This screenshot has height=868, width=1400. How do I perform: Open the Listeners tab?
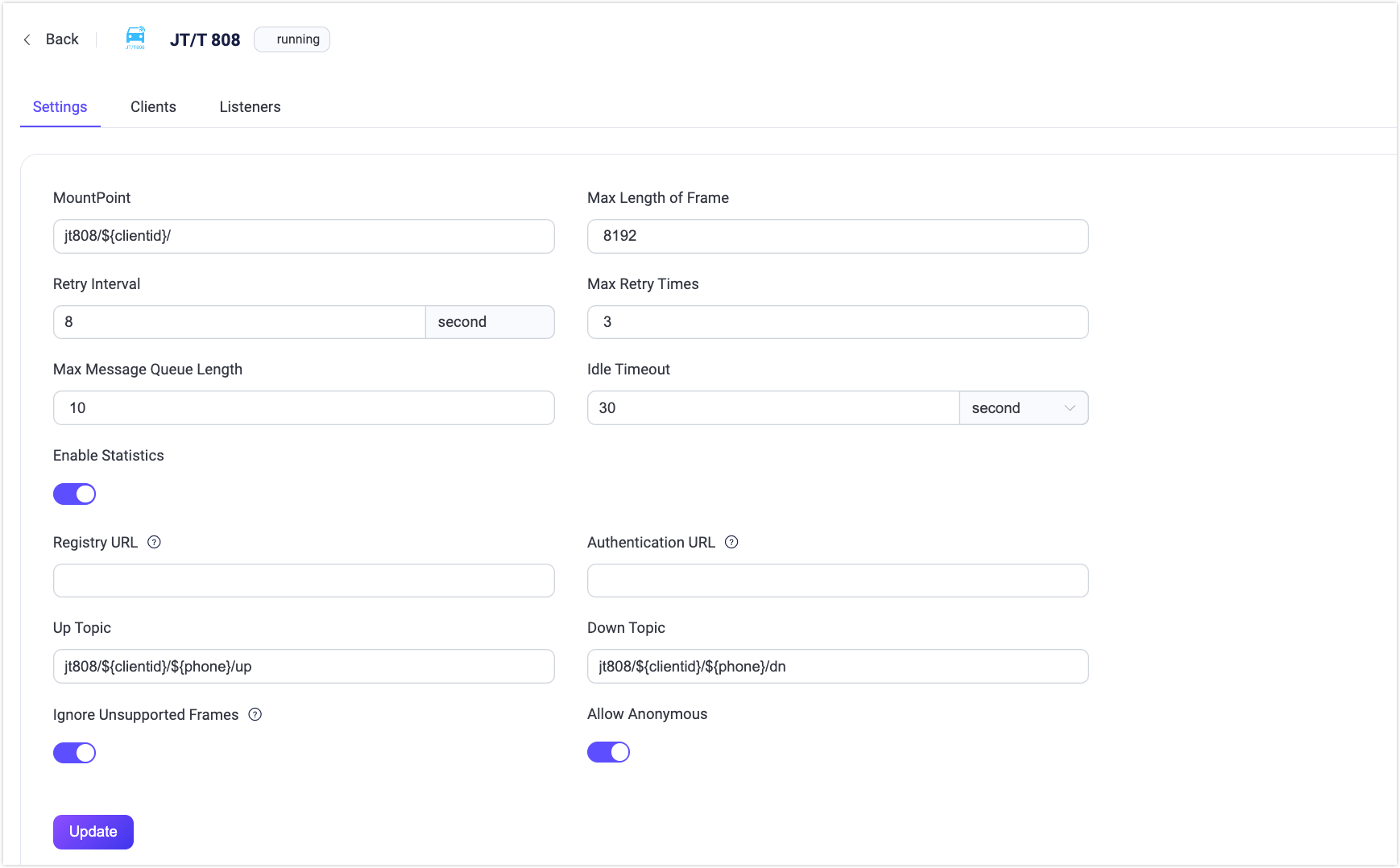click(250, 107)
